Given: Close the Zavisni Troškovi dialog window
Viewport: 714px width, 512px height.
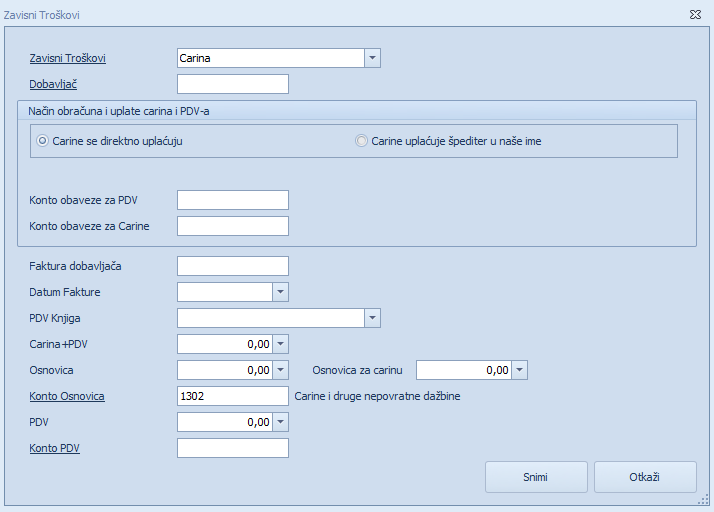Looking at the screenshot, I should coord(695,15).
